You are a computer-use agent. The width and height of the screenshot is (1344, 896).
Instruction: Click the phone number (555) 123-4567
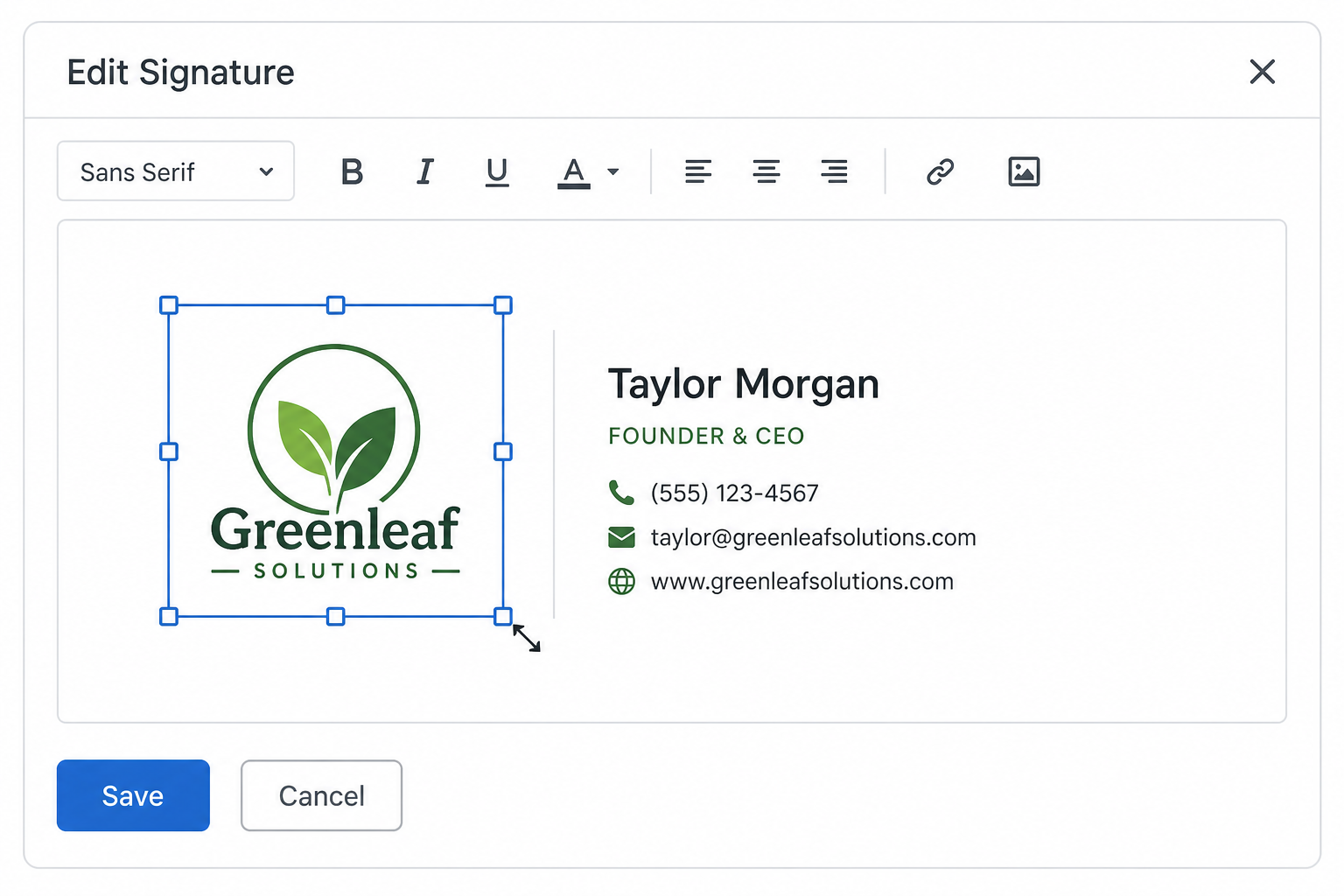(x=735, y=493)
